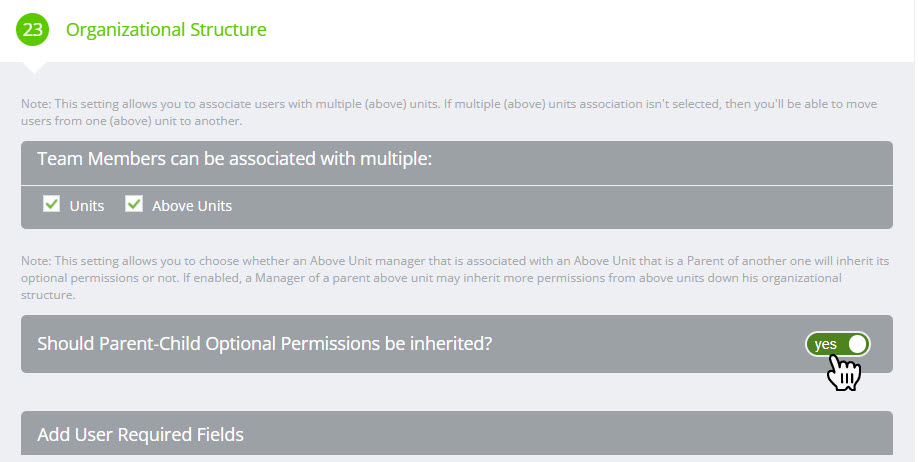Uncheck the Units checkbox

52,204
